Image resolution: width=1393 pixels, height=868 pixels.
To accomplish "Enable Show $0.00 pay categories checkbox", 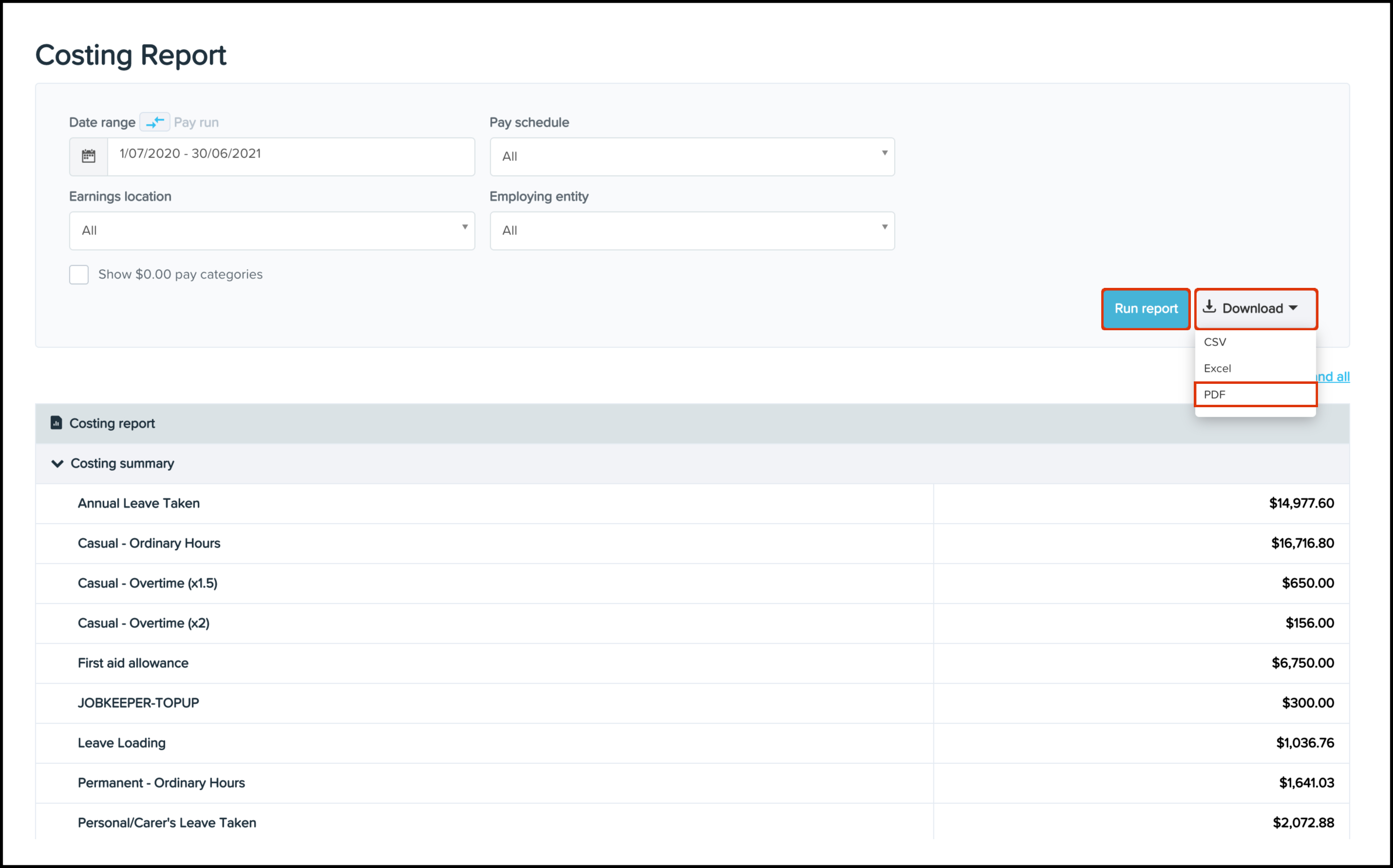I will (79, 274).
